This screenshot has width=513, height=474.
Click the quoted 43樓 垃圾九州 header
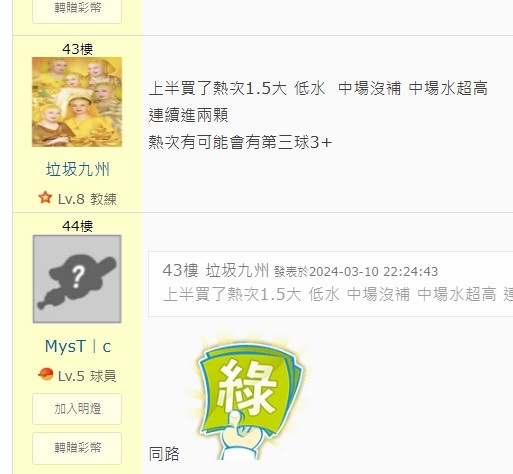click(x=216, y=270)
